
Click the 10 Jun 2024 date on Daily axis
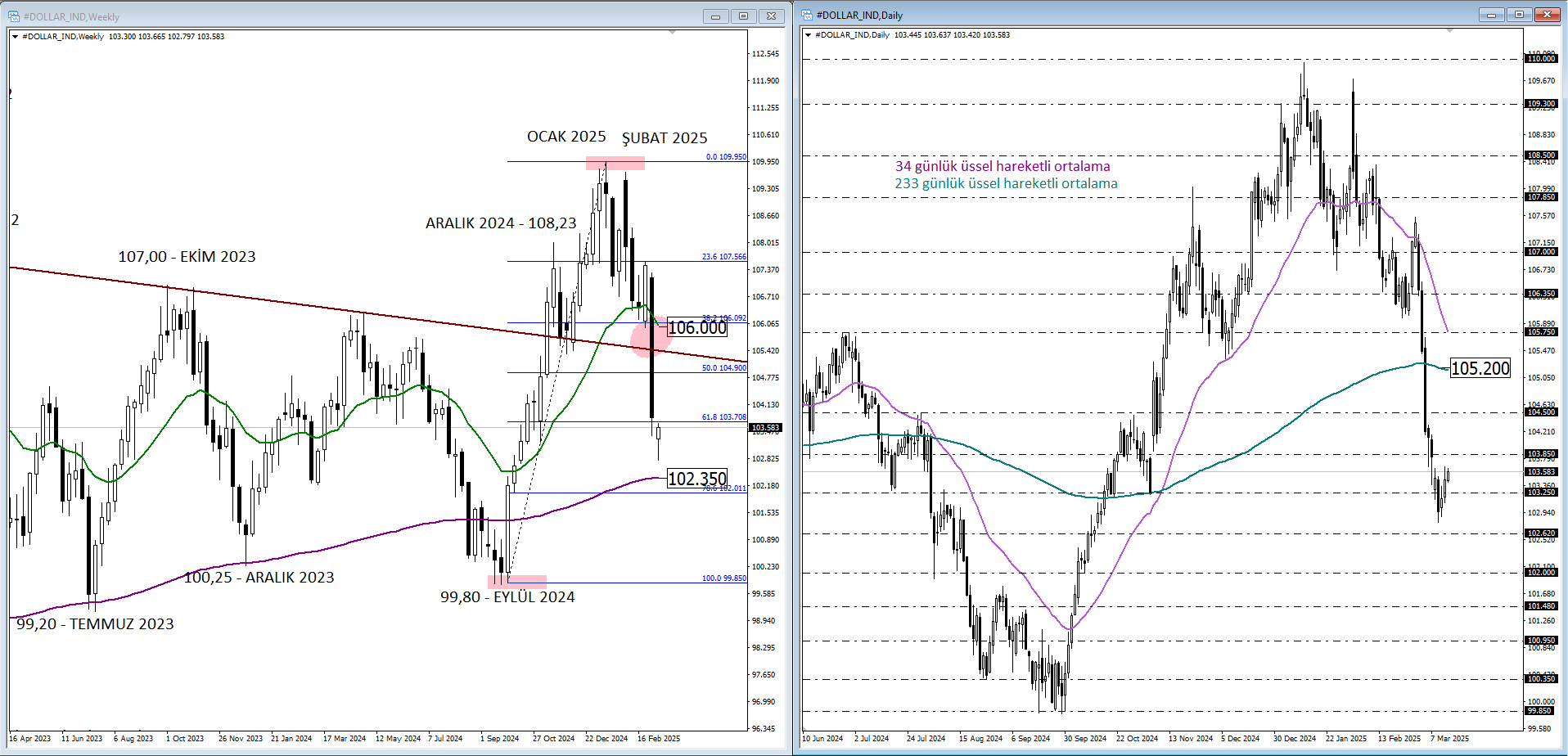(x=822, y=739)
